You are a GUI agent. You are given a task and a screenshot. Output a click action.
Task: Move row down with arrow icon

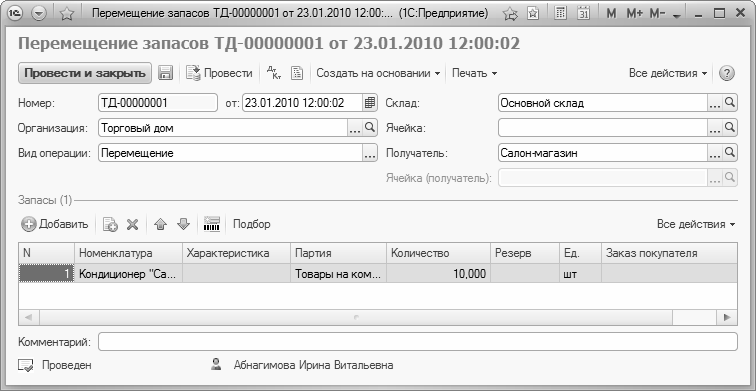(x=183, y=224)
